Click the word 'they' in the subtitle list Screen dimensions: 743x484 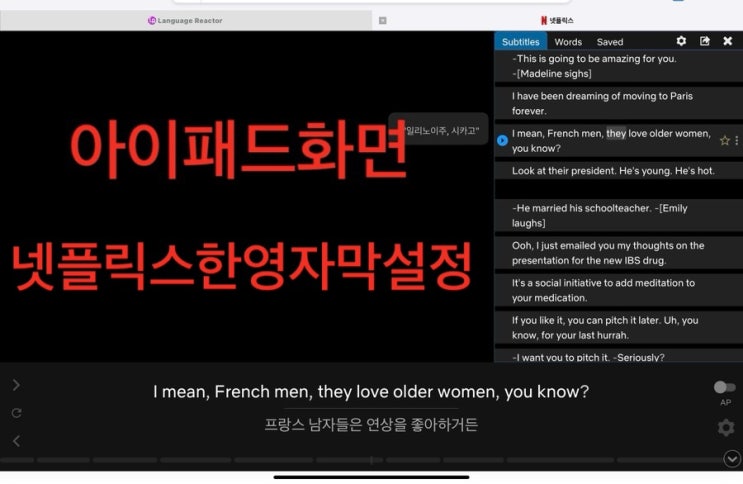[616, 134]
